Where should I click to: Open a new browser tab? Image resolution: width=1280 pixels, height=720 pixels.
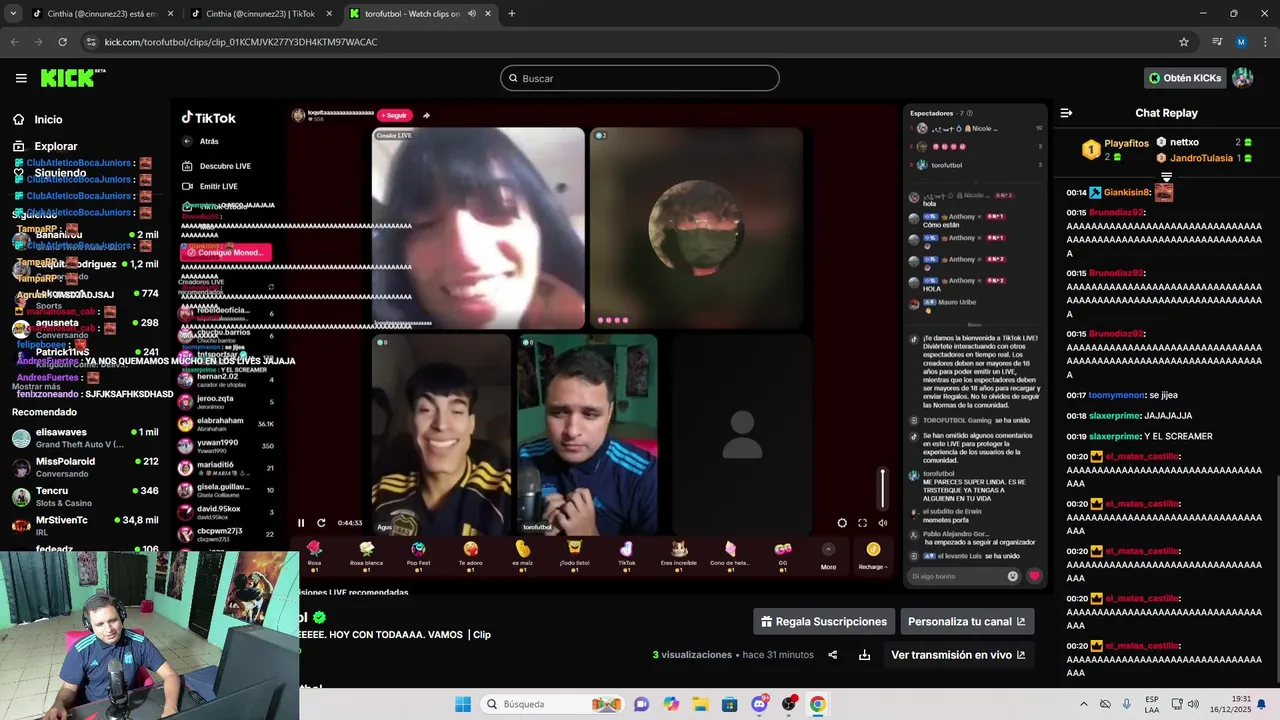tap(512, 14)
